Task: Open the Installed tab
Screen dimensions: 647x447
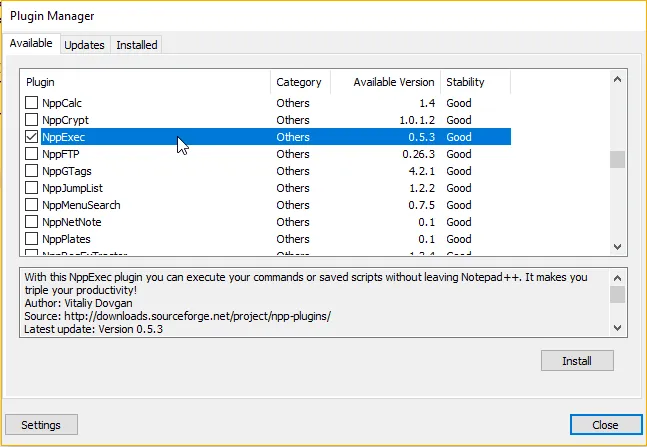Action: click(x=136, y=45)
